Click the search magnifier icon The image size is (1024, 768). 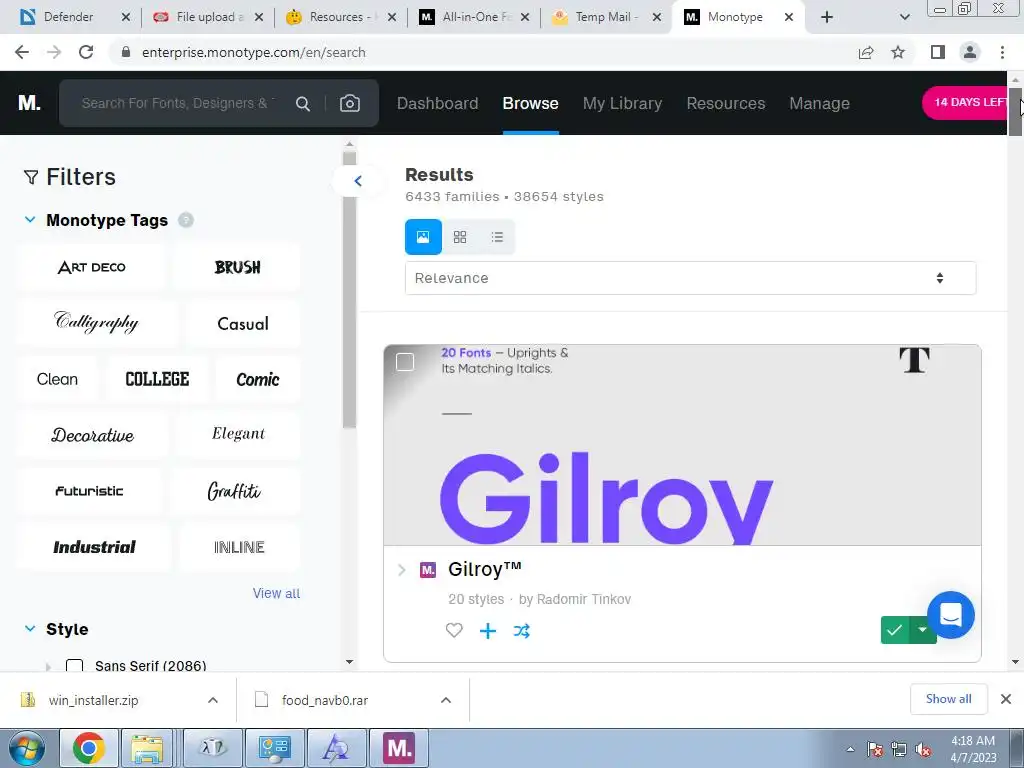303,103
